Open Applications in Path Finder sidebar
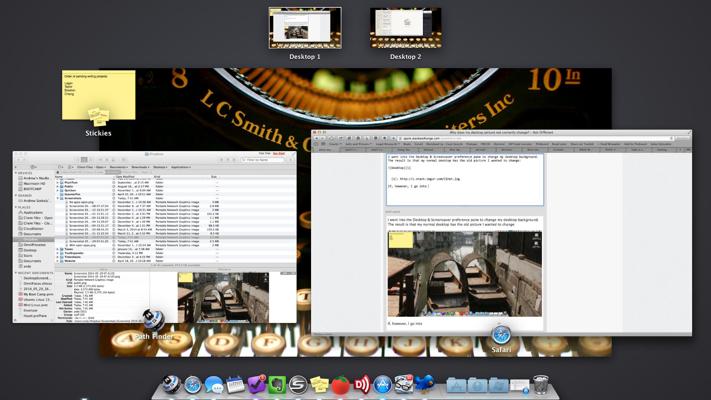Viewport: 711px width, 400px height. pyautogui.click(x=34, y=212)
